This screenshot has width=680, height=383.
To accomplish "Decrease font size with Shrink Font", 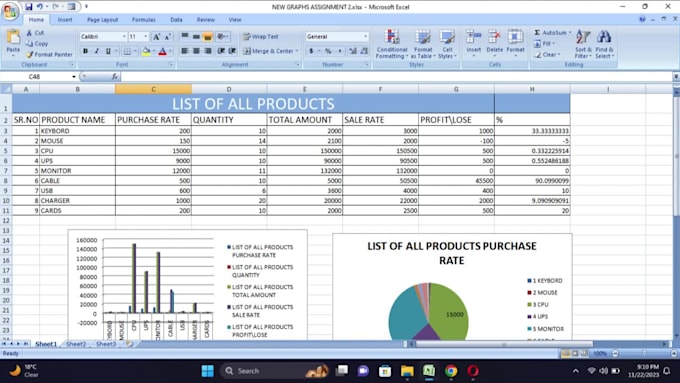I will tap(167, 37).
